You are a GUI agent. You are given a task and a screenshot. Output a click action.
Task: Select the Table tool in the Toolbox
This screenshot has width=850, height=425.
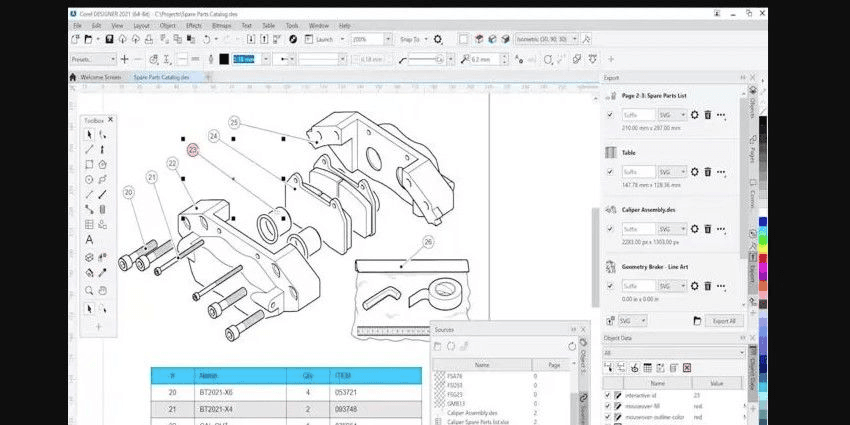pos(89,224)
